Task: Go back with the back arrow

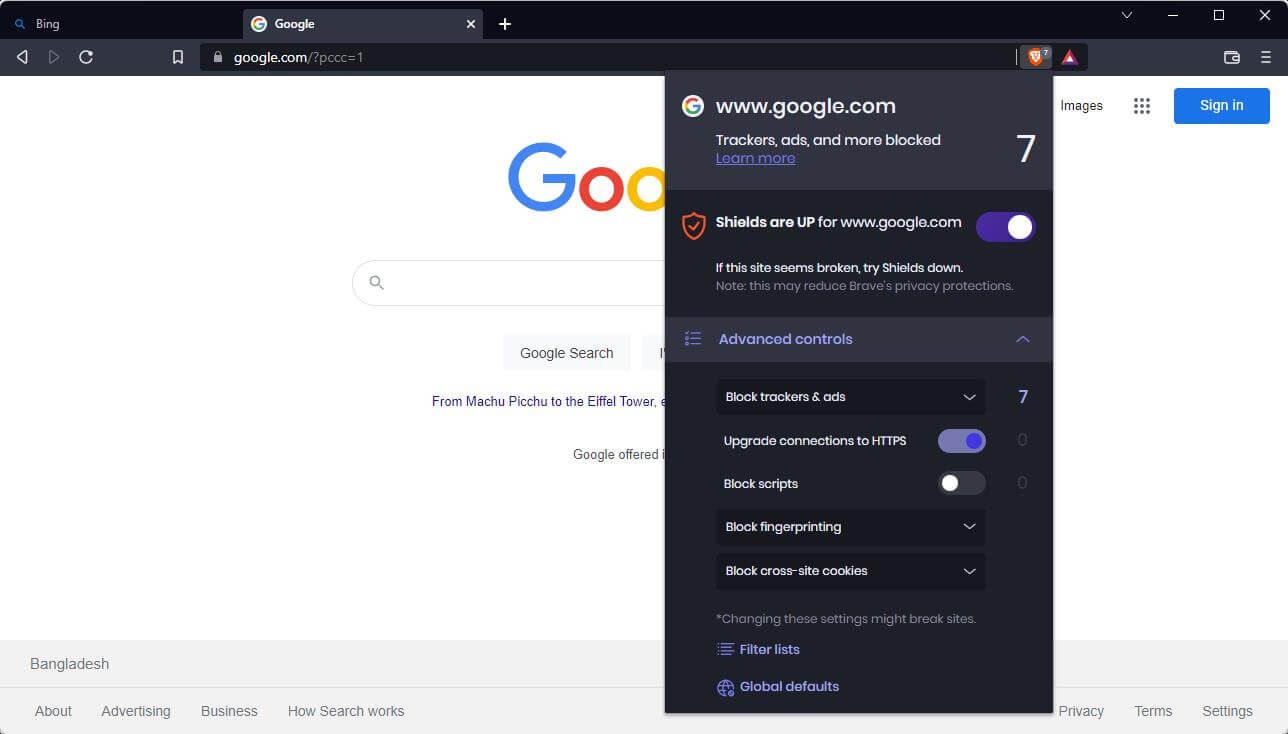Action: (x=22, y=57)
